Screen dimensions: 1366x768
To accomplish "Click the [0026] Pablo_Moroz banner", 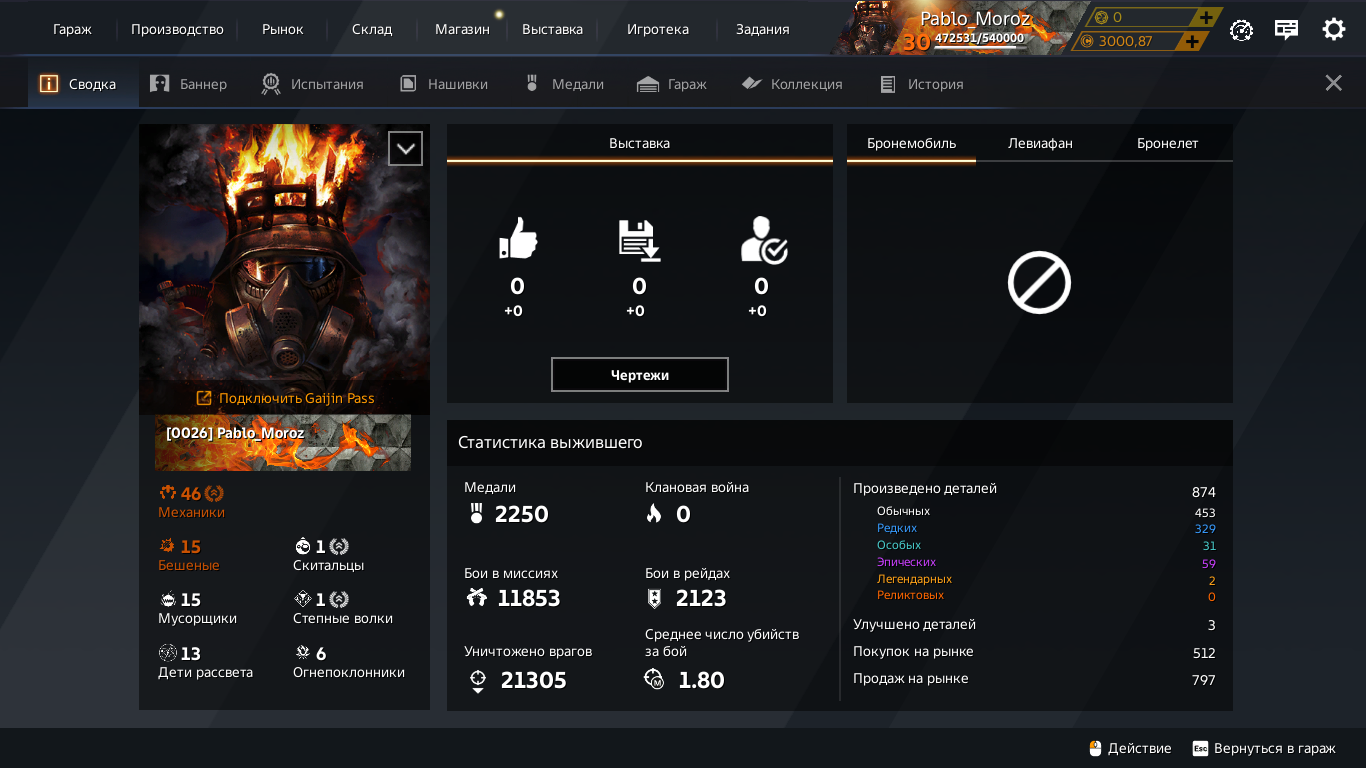I will coord(283,443).
